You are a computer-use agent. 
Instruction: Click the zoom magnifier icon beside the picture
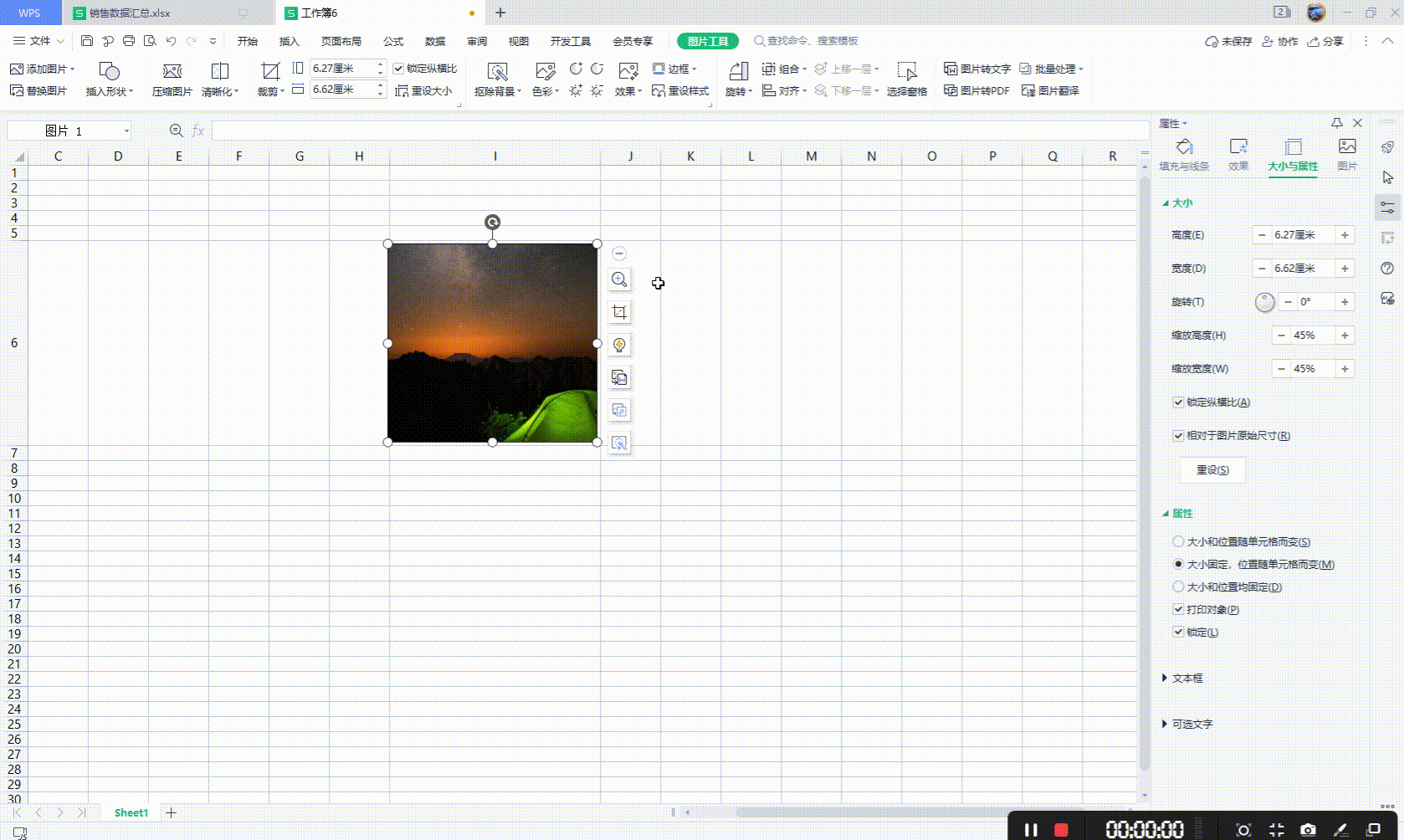tap(619, 279)
